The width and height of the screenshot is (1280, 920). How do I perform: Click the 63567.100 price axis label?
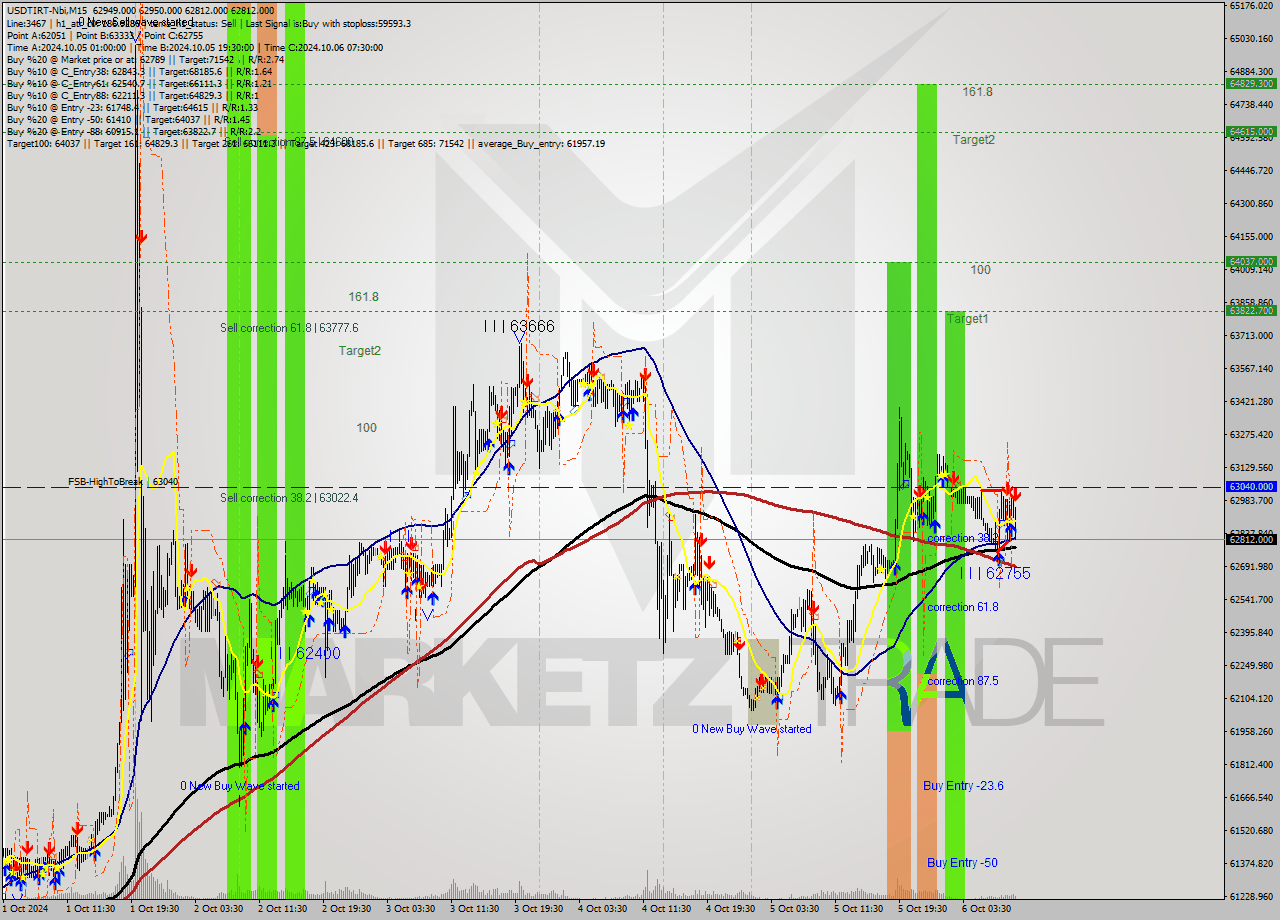tap(1251, 369)
